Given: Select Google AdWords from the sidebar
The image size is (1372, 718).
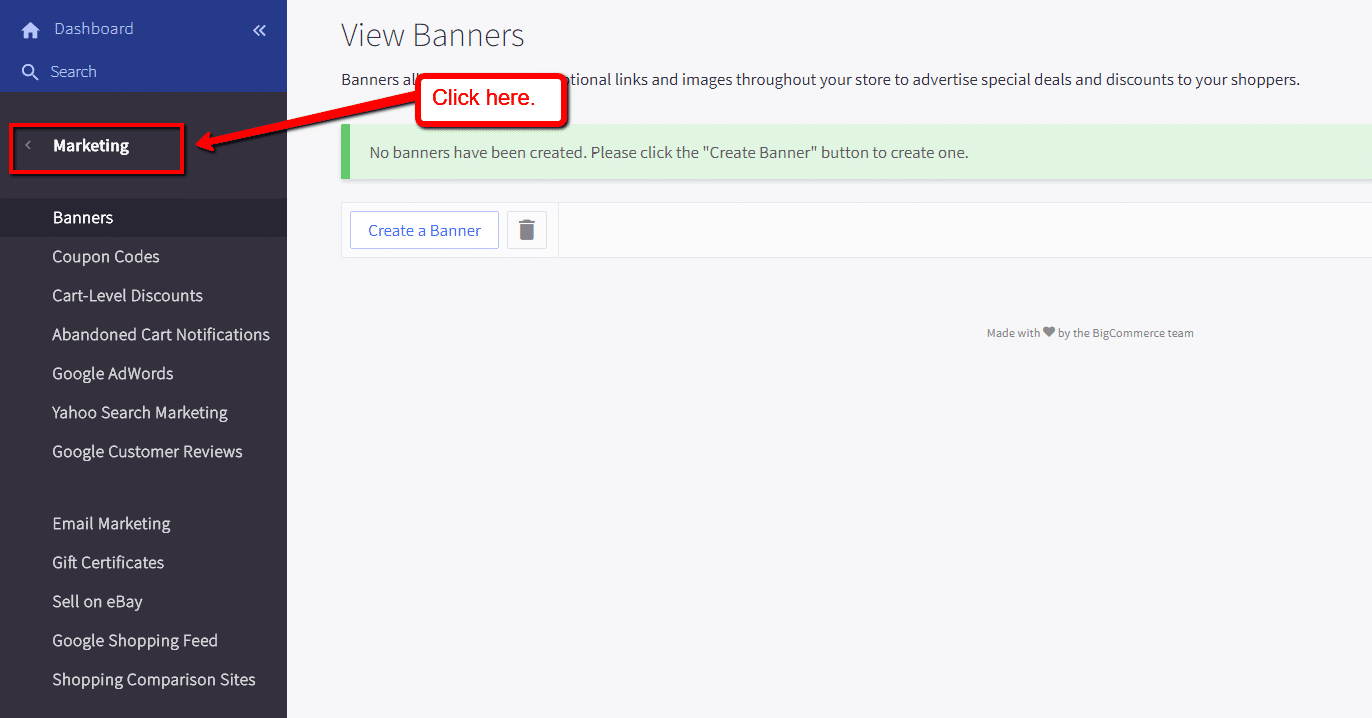Looking at the screenshot, I should [x=112, y=373].
